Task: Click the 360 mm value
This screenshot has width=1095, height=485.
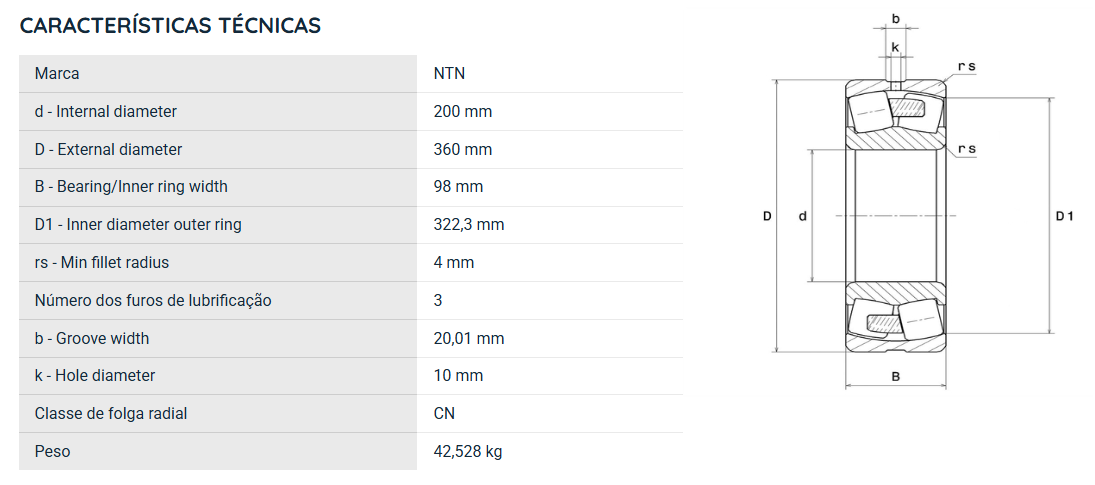Action: tap(462, 149)
